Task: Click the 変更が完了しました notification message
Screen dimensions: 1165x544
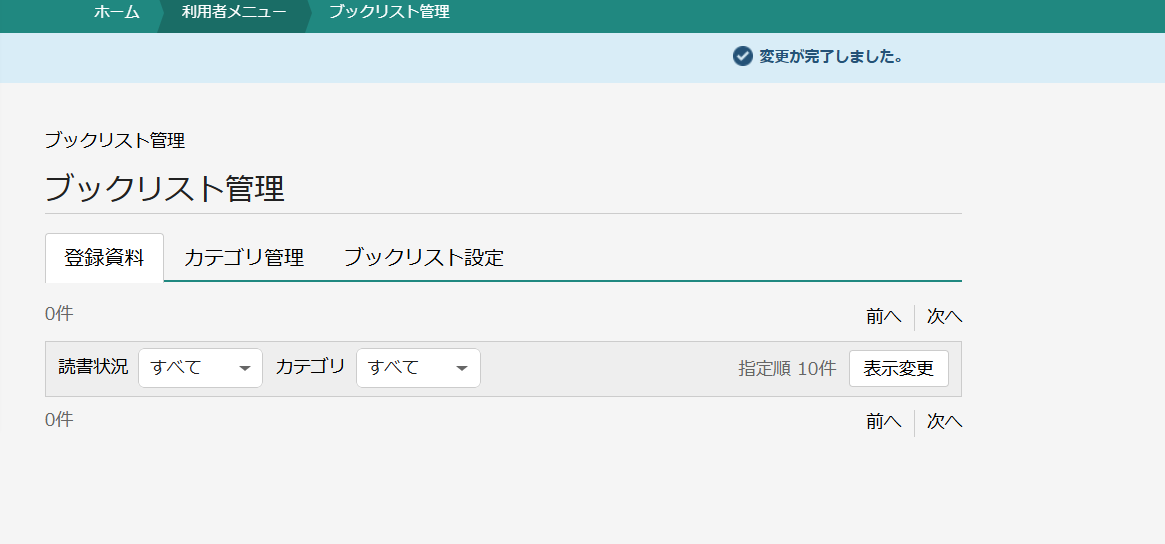Action: click(x=831, y=56)
